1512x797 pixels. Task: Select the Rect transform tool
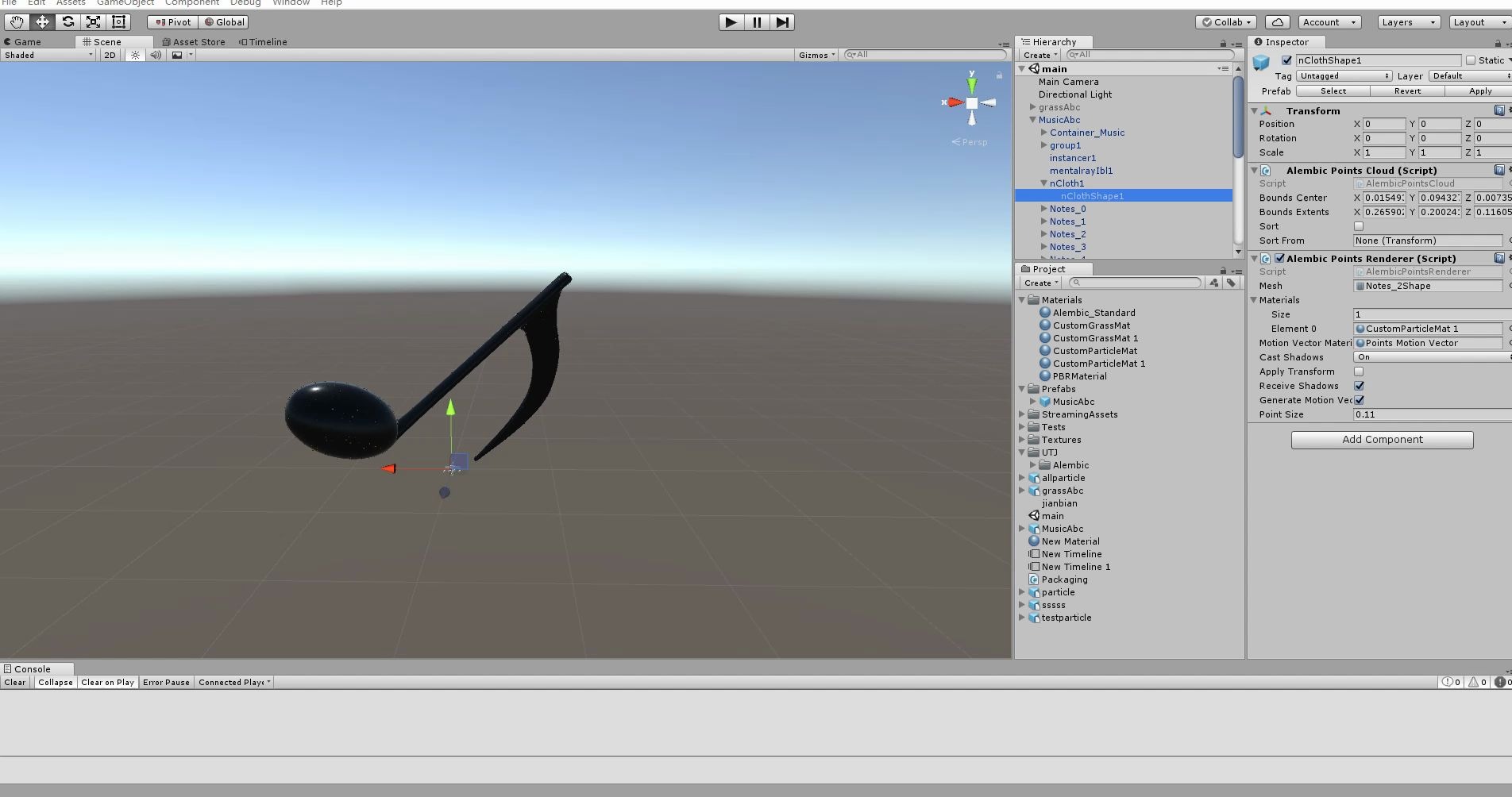[x=118, y=21]
